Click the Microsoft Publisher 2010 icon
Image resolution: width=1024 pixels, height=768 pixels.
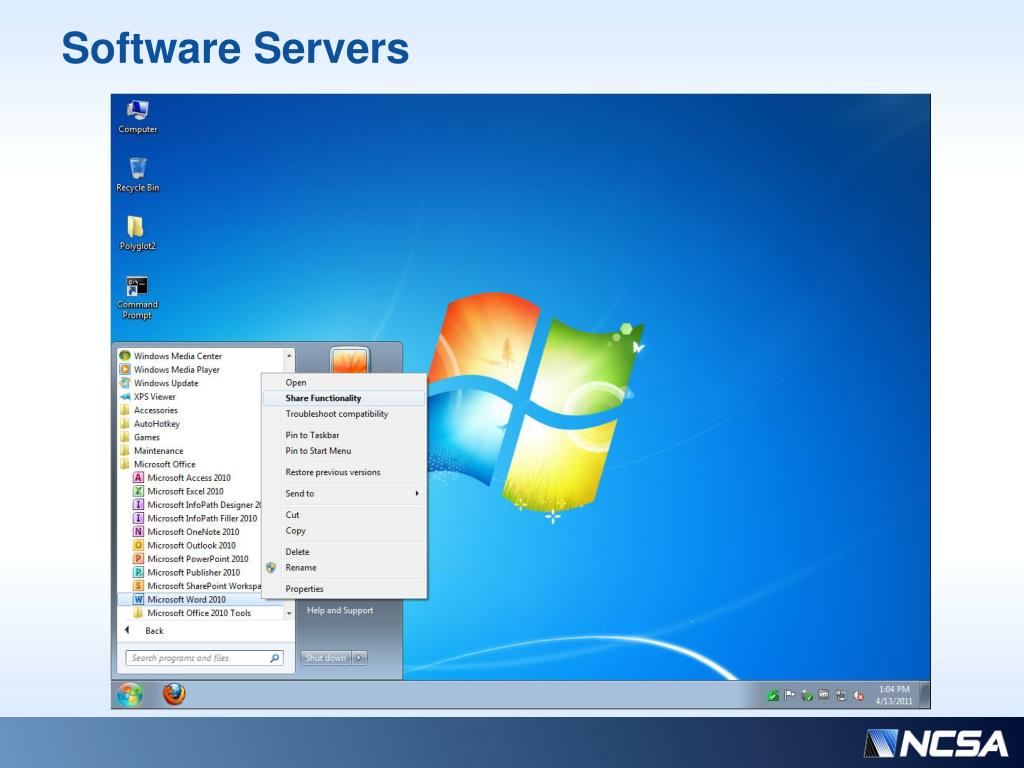point(138,572)
